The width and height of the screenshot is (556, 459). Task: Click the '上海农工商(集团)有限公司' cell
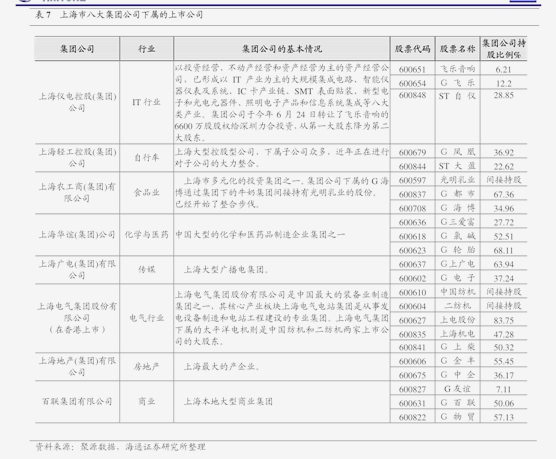coord(77,192)
